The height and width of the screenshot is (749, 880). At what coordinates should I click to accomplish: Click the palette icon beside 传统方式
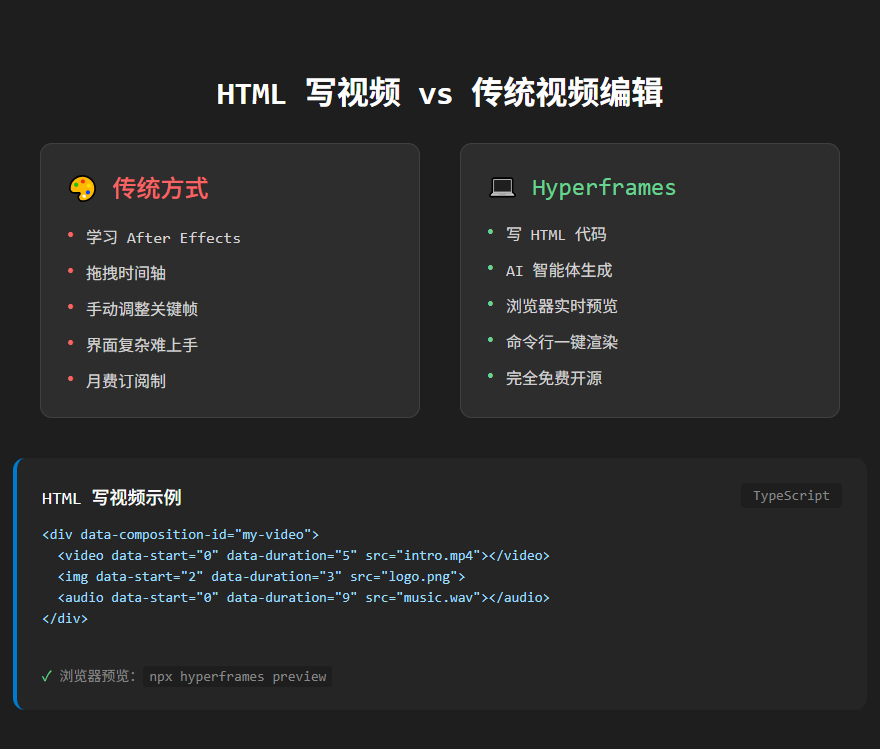tap(80, 187)
